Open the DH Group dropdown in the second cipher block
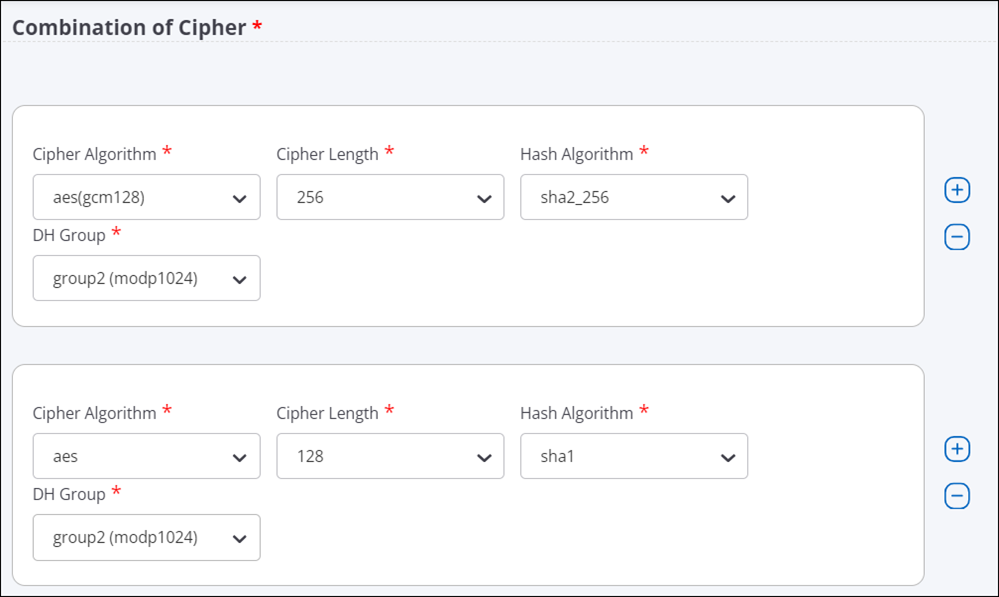 pos(146,537)
